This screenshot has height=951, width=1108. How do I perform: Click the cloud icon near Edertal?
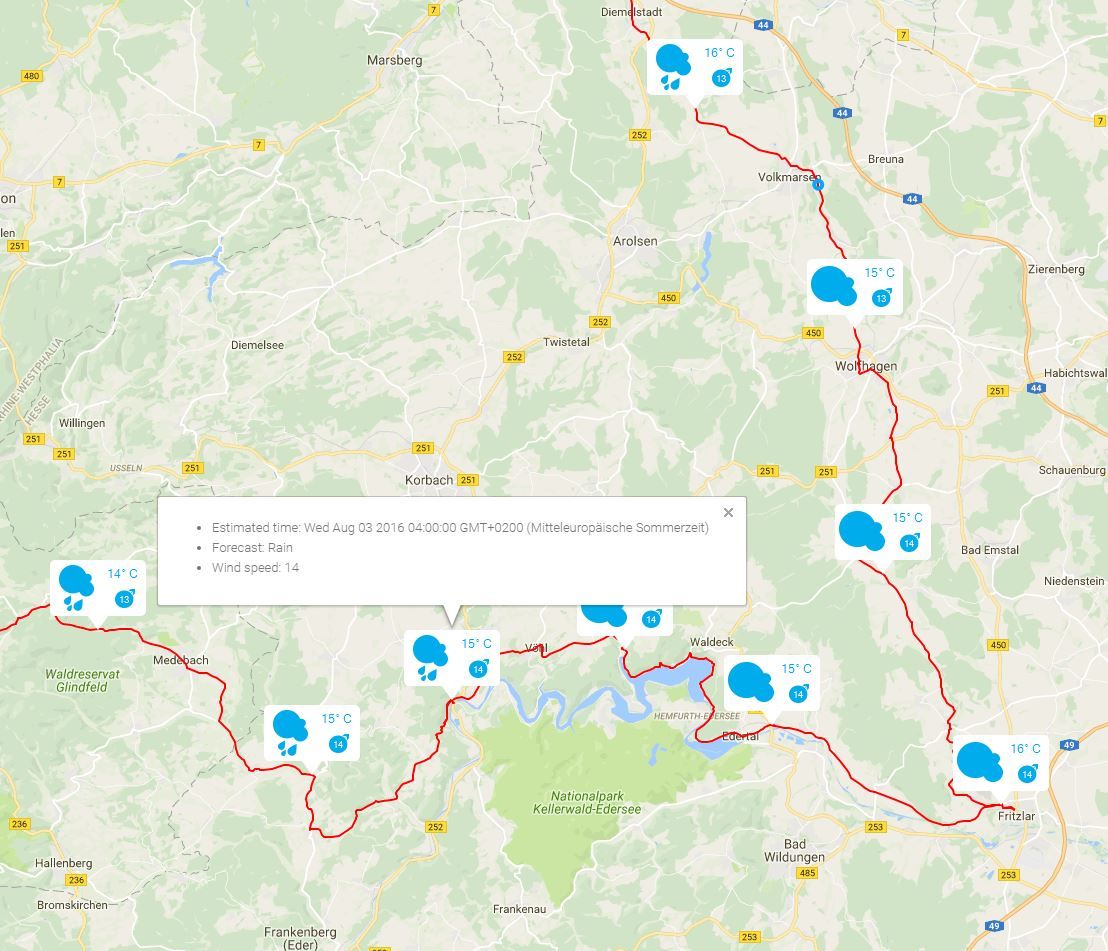(x=750, y=682)
